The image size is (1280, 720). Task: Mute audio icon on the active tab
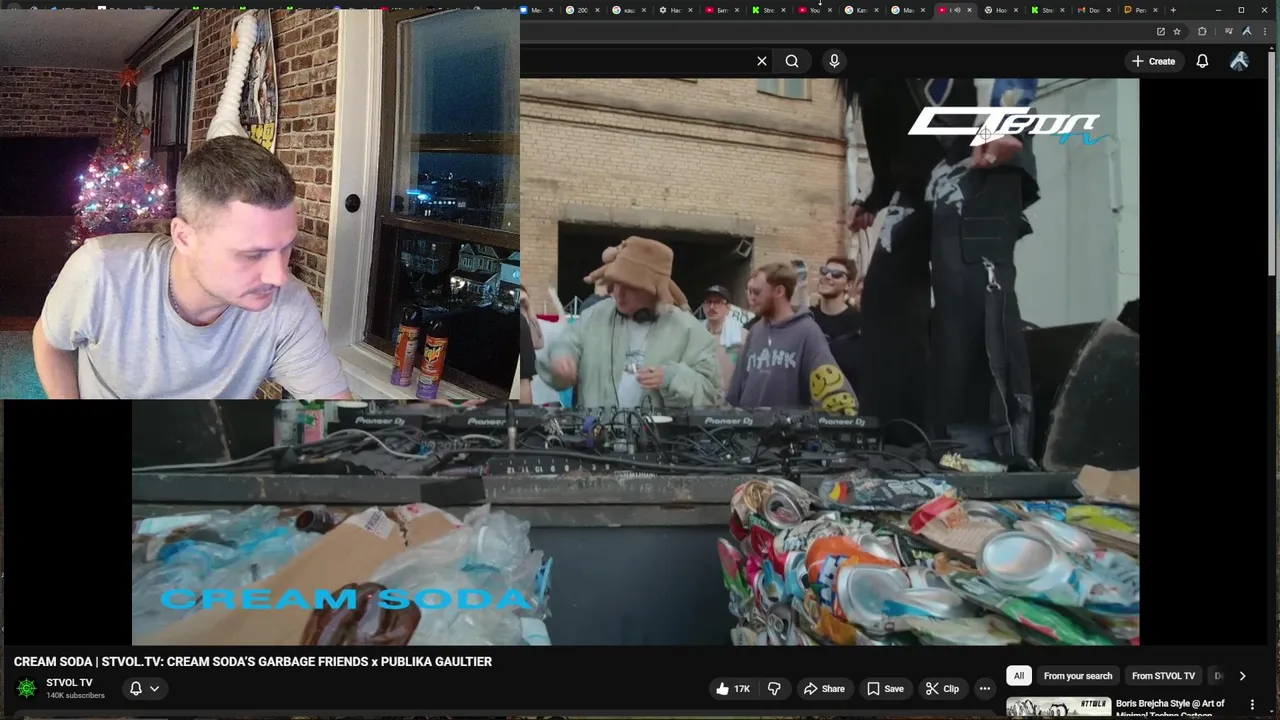pyautogui.click(x=956, y=10)
